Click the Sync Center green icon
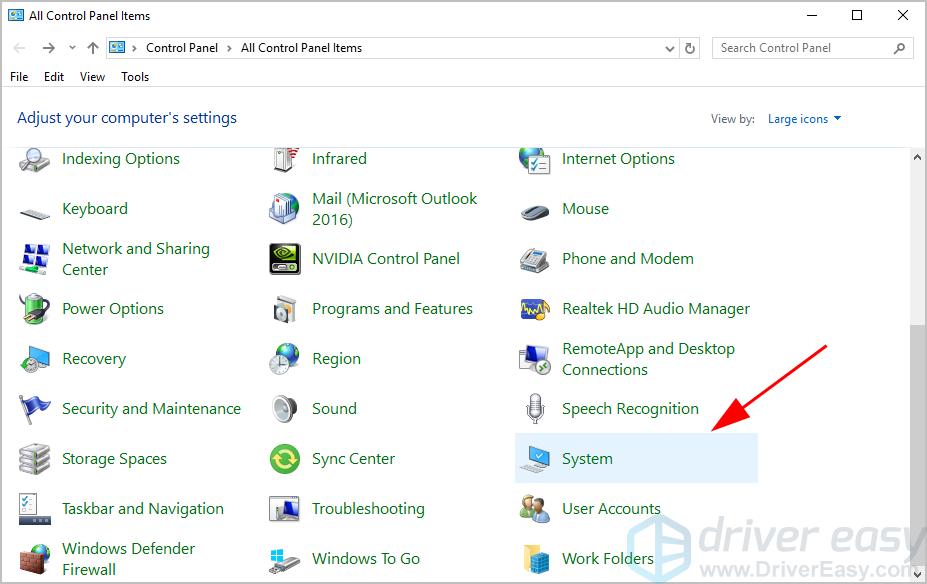 point(285,459)
